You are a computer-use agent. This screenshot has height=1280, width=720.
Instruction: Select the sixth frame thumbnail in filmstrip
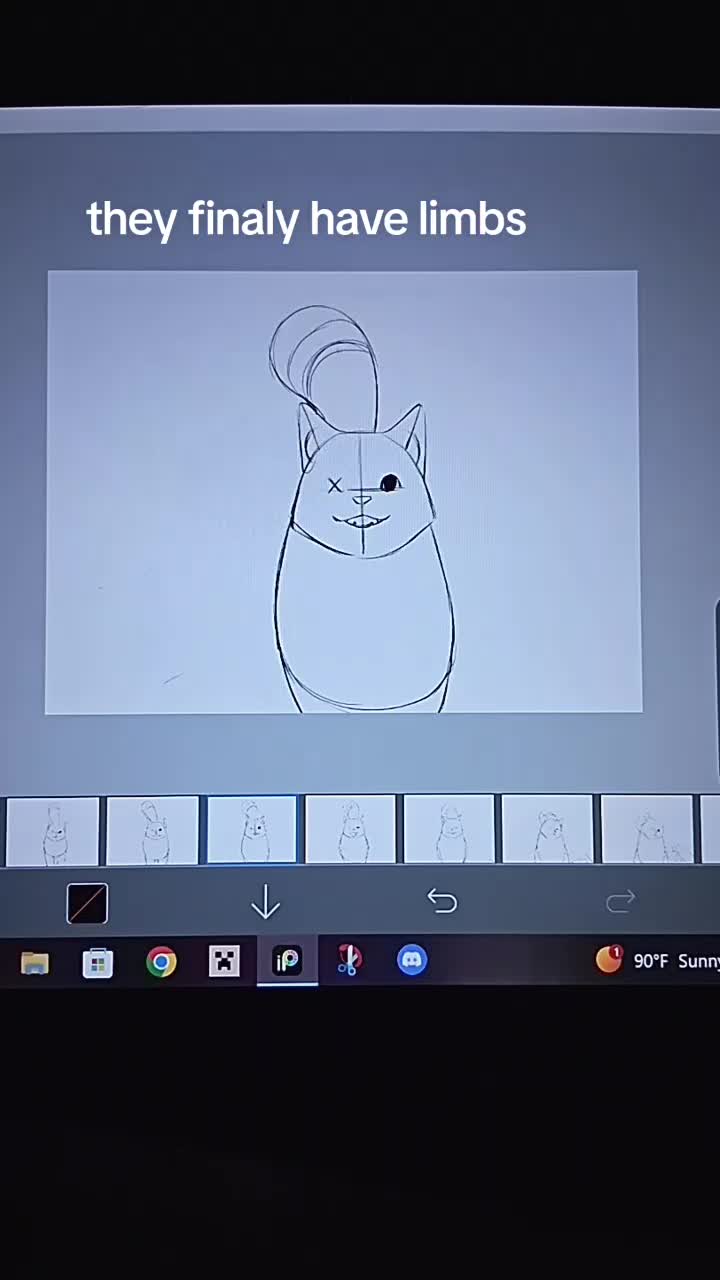(547, 828)
